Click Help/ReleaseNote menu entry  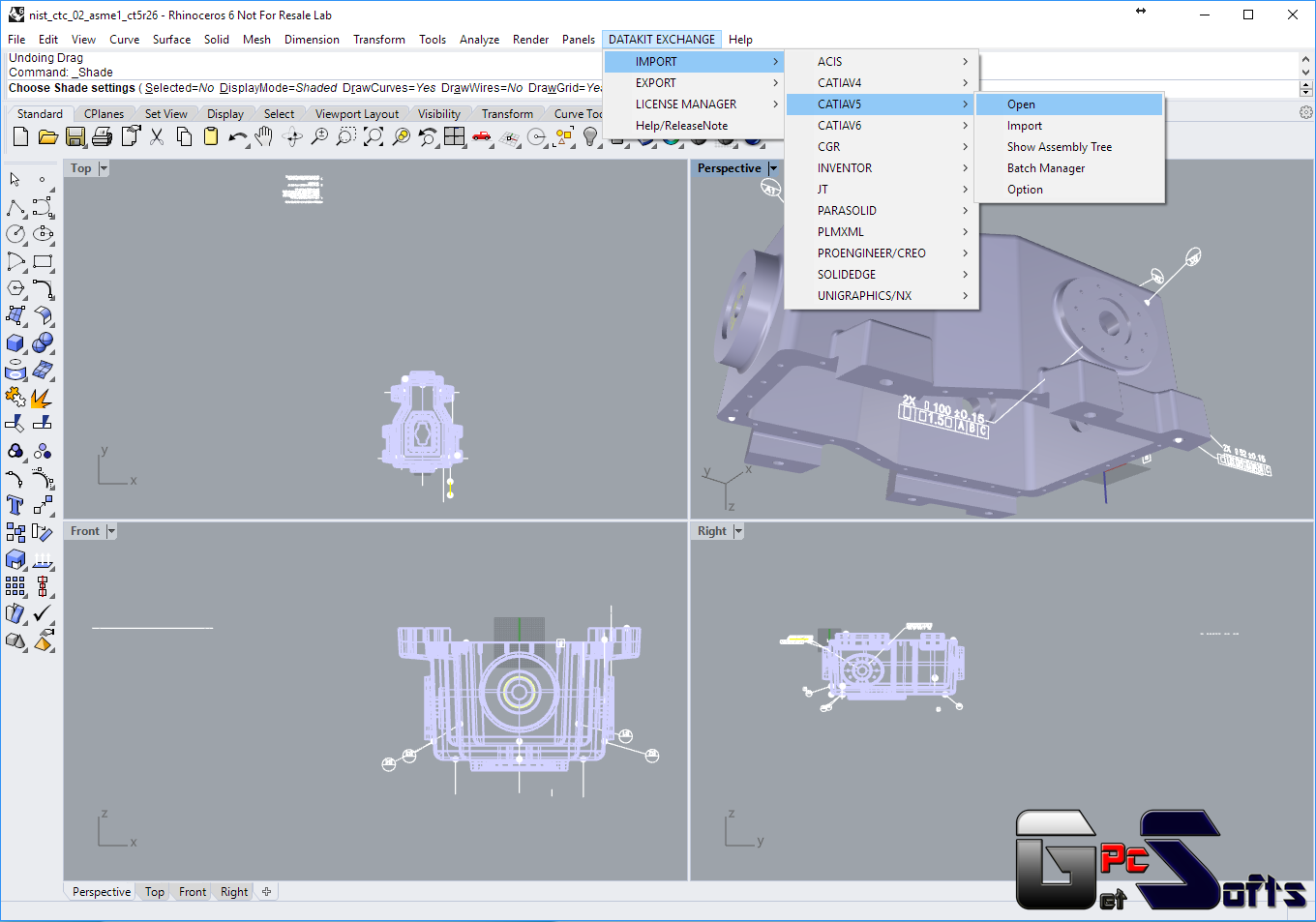coord(694,126)
